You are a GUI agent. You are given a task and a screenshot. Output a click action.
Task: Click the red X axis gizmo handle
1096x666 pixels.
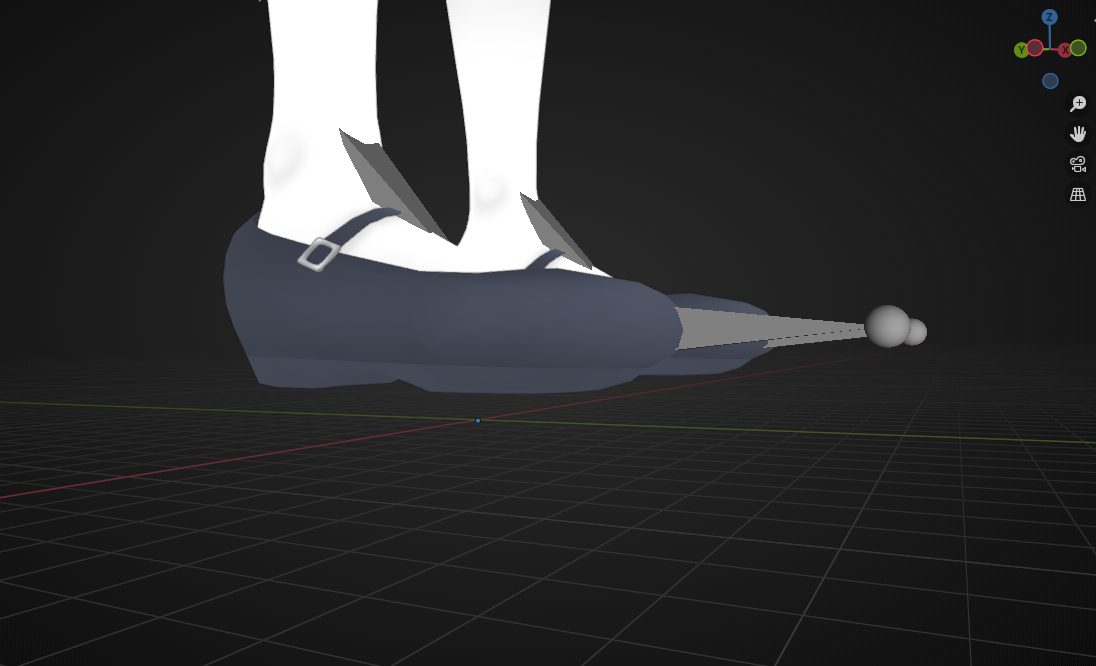1065,50
